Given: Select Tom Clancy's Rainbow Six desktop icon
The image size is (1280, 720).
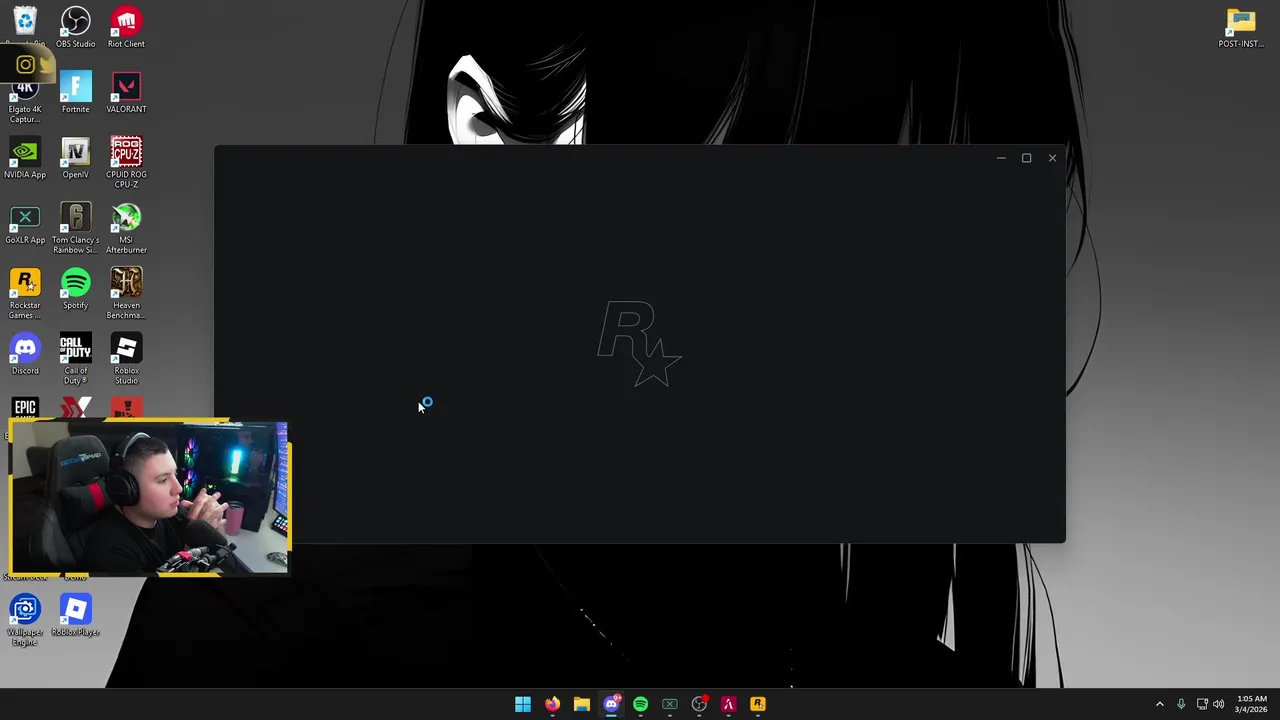Looking at the screenshot, I should point(75,228).
